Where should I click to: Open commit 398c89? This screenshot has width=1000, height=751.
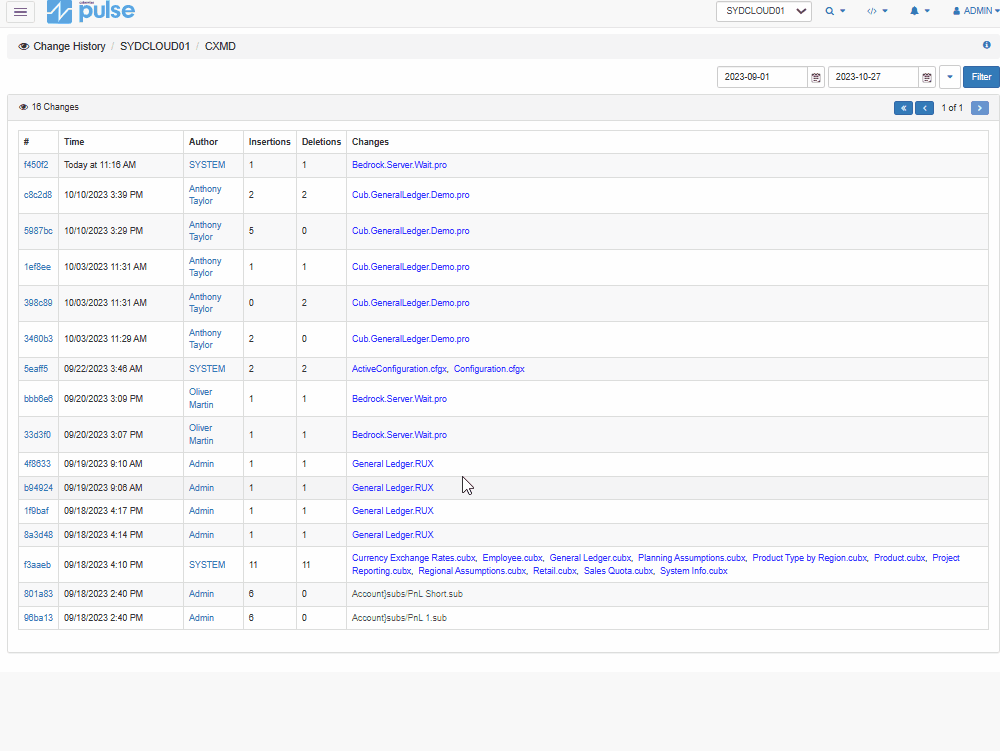(x=38, y=303)
